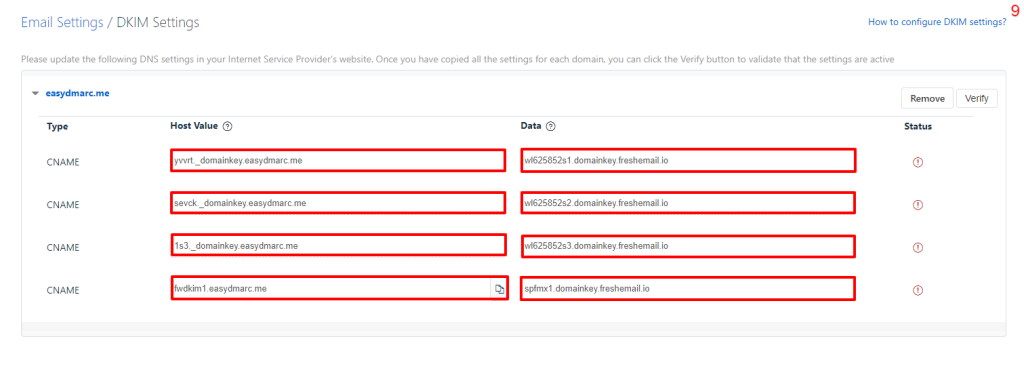Collapse the easydmarc.me domain section

point(35,93)
